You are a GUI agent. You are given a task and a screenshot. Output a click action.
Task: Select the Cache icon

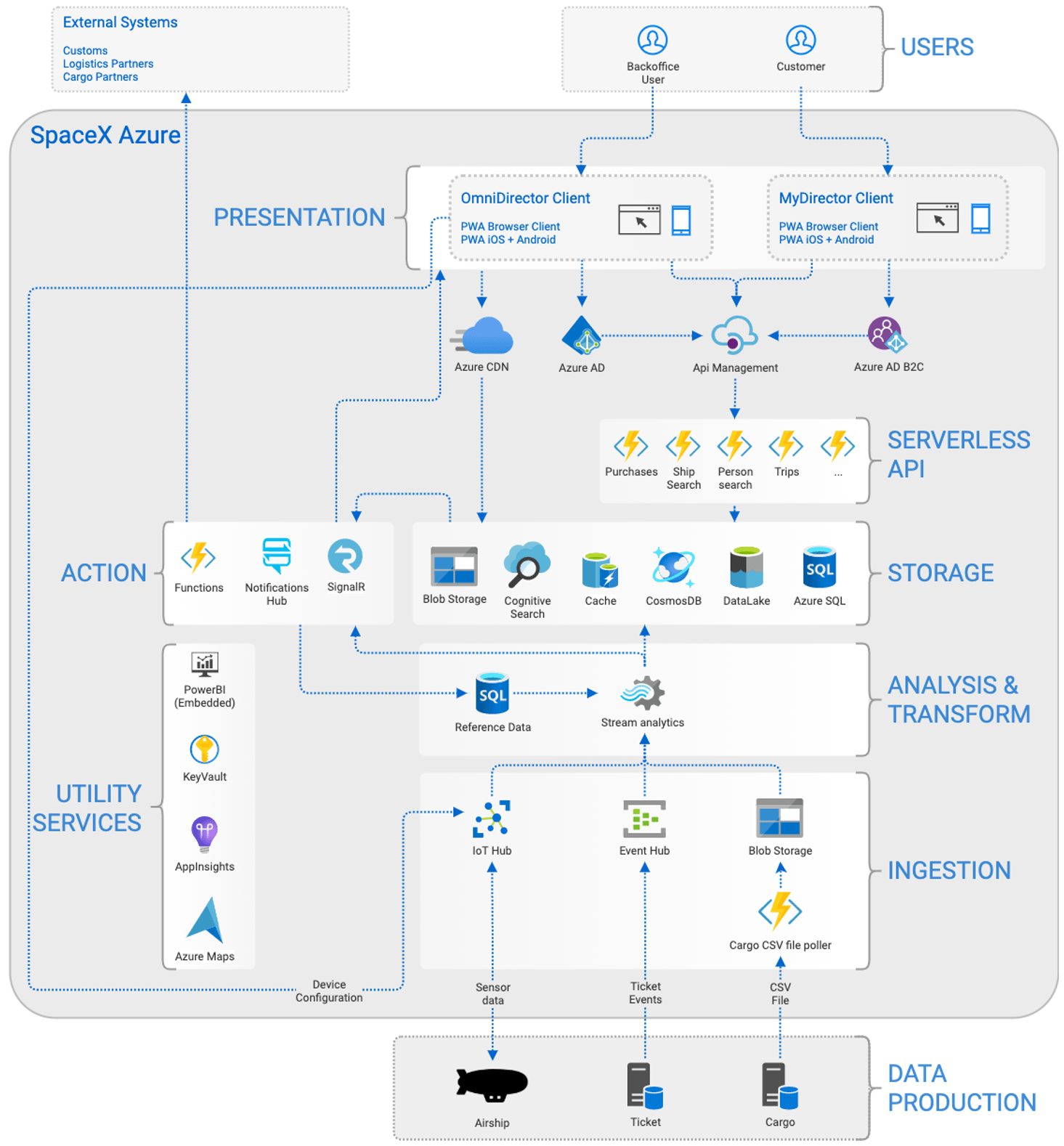600,569
